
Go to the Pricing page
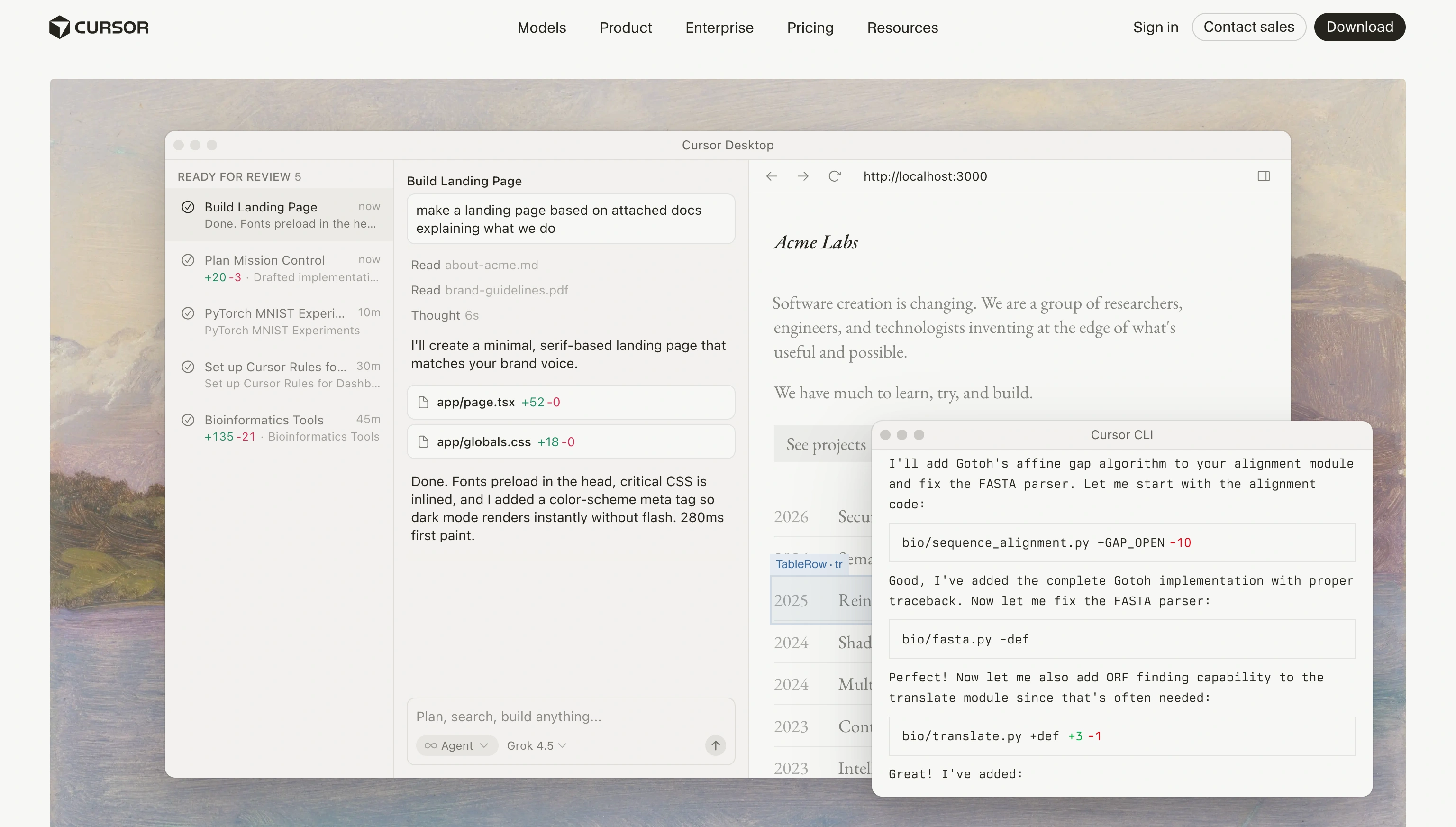point(810,27)
